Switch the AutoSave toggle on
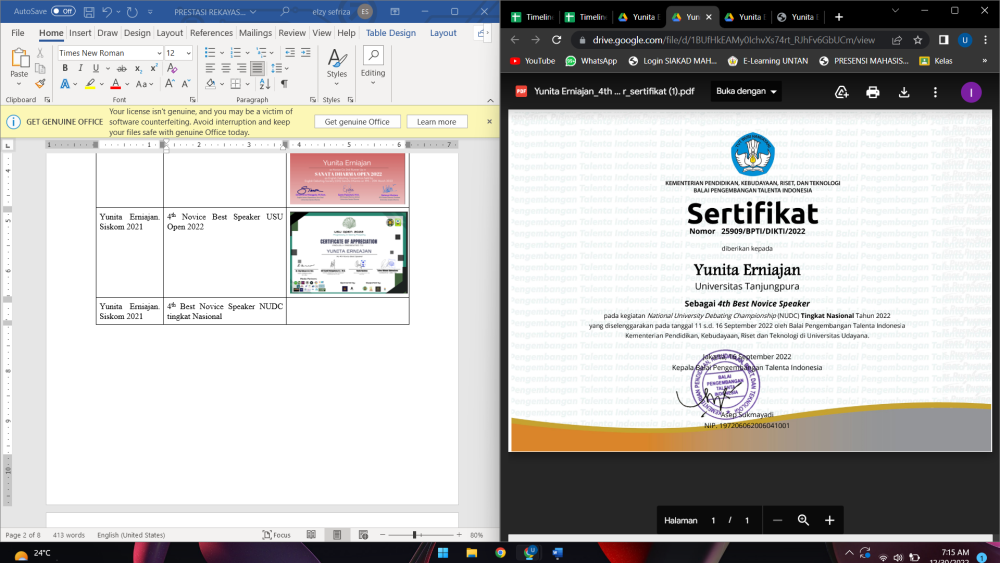The height and width of the screenshot is (563, 1000). click(x=62, y=11)
